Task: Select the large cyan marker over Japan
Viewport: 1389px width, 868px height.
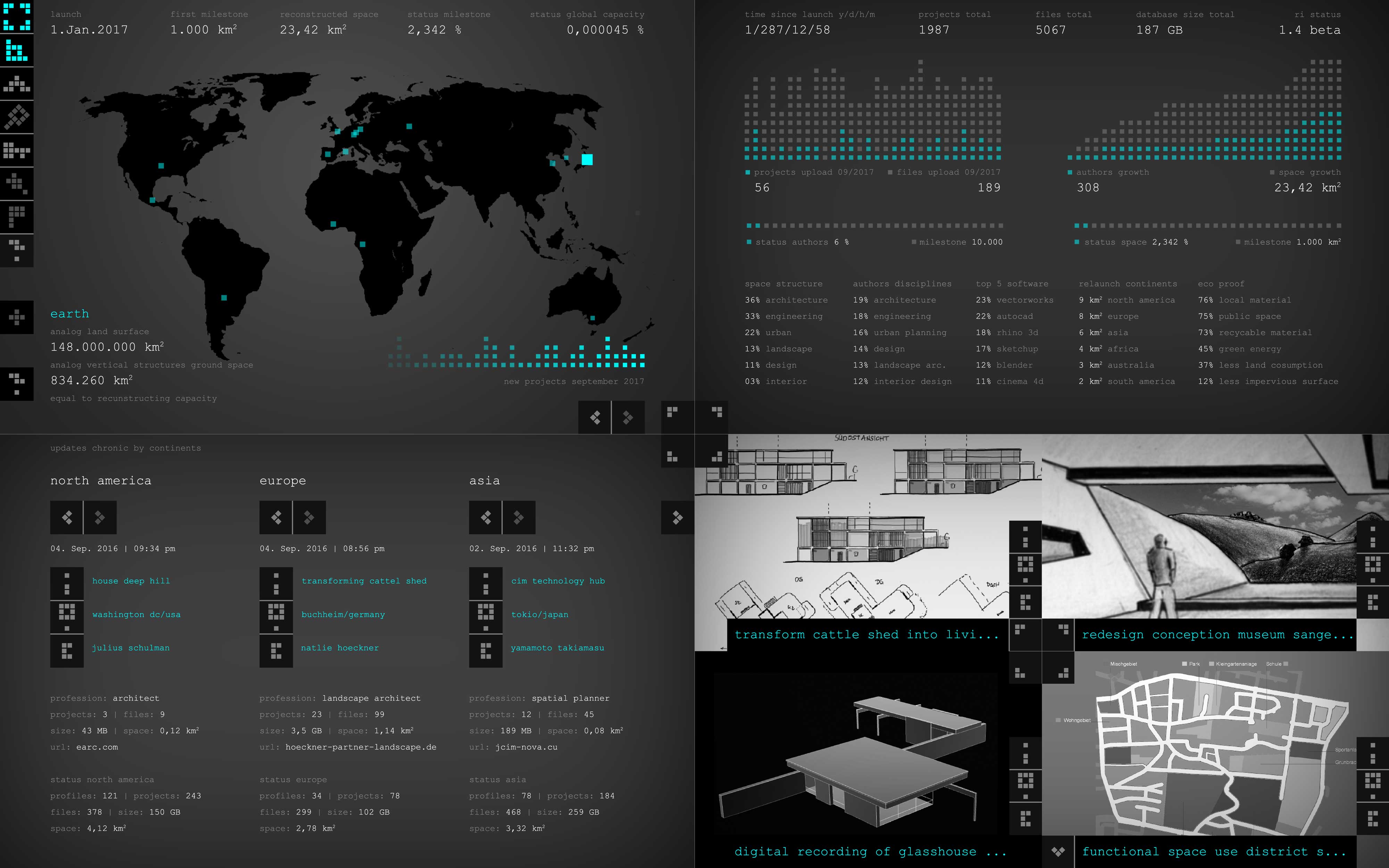Action: [x=587, y=160]
